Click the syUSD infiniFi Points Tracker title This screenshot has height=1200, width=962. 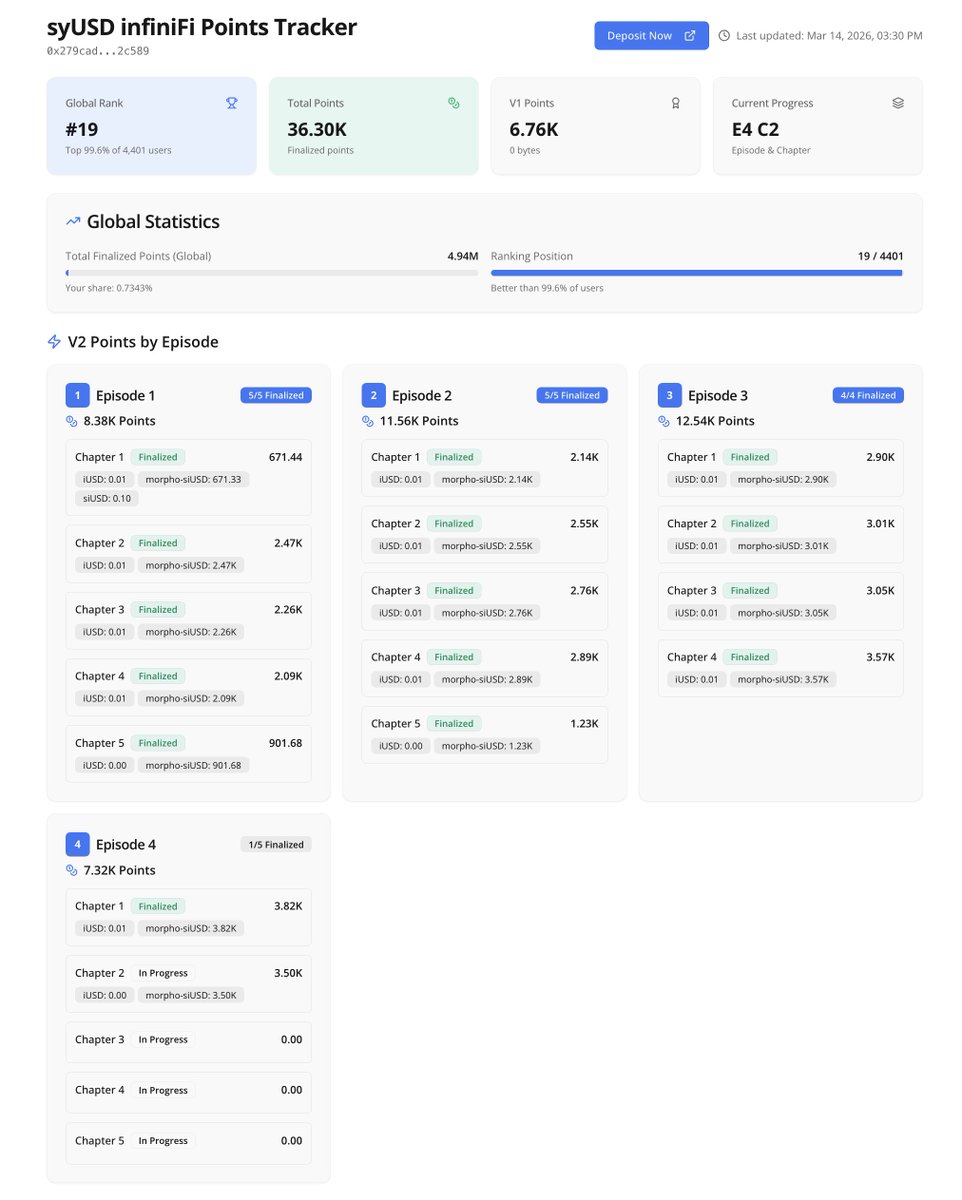pos(202,27)
